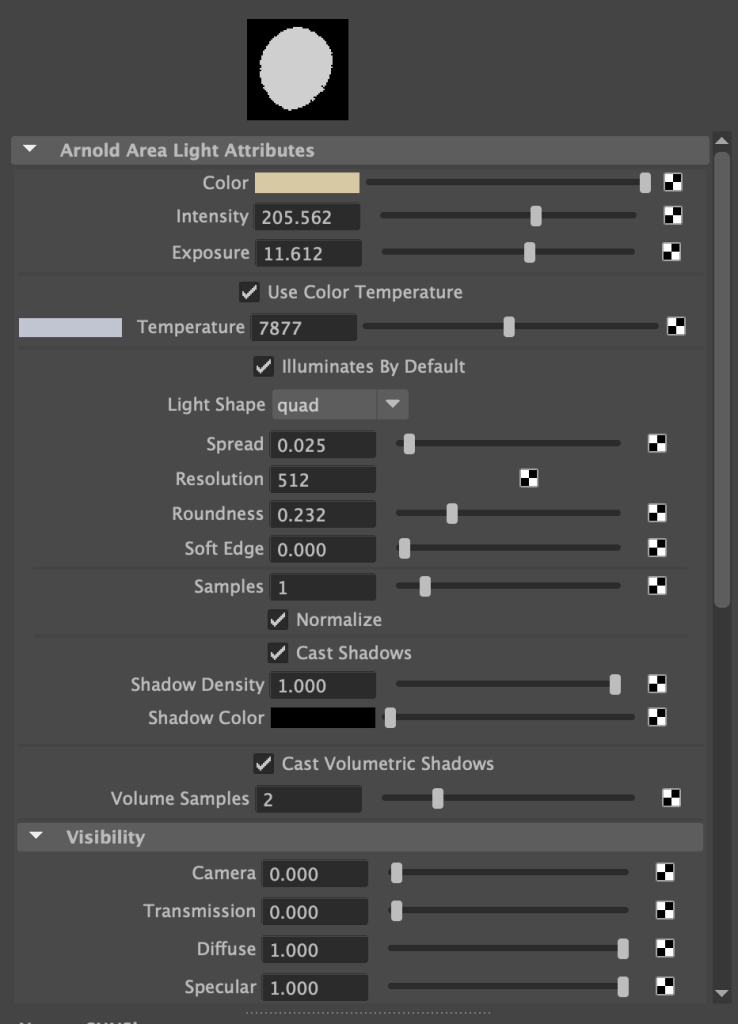Toggle Cast Volumetric Shadows checkbox
Screen dimensions: 738x1024
pyautogui.click(x=263, y=764)
